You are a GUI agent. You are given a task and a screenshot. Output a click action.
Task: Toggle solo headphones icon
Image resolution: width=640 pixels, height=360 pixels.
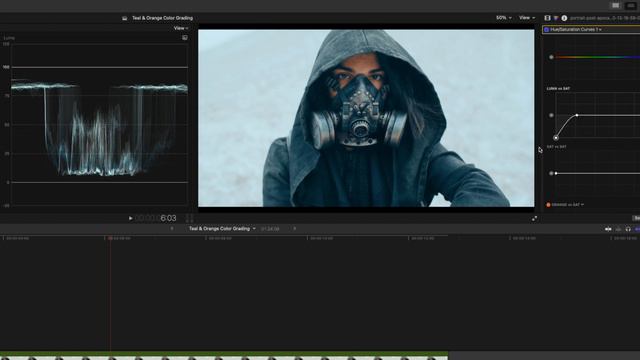(x=628, y=229)
